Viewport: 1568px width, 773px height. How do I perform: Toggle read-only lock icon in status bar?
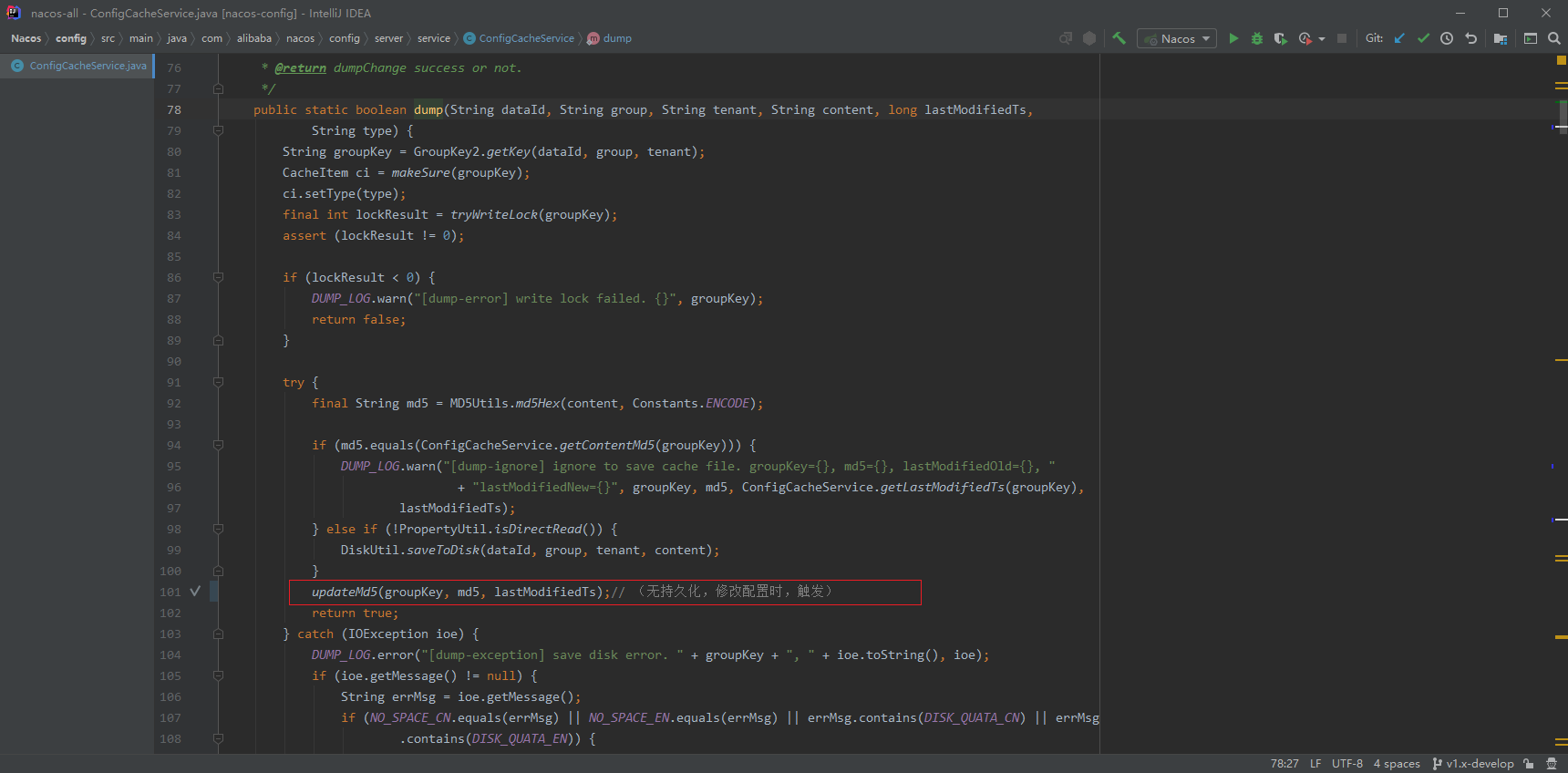[x=1529, y=764]
